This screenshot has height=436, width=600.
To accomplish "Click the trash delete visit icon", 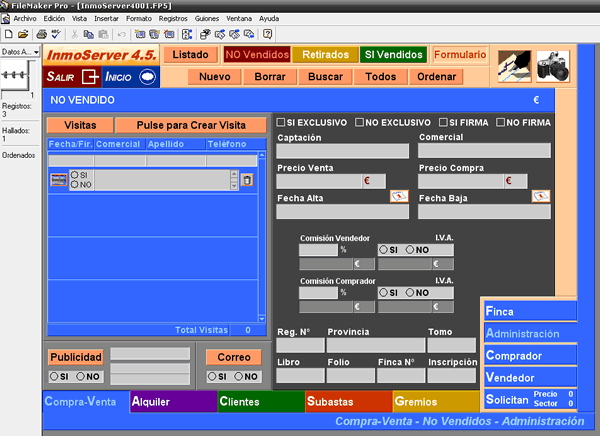I will tap(247, 180).
